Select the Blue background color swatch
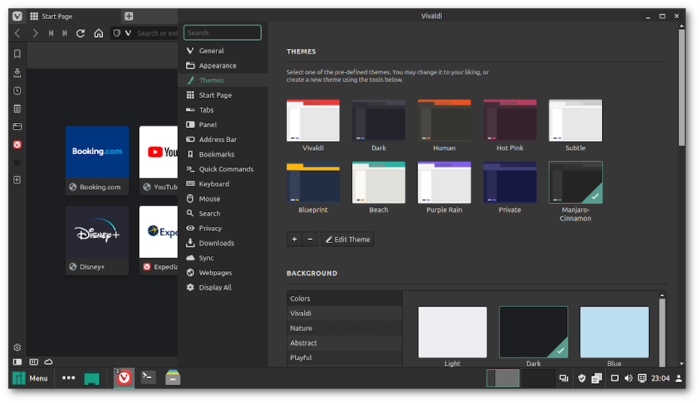Image resolution: width=700 pixels, height=403 pixels. coord(614,332)
